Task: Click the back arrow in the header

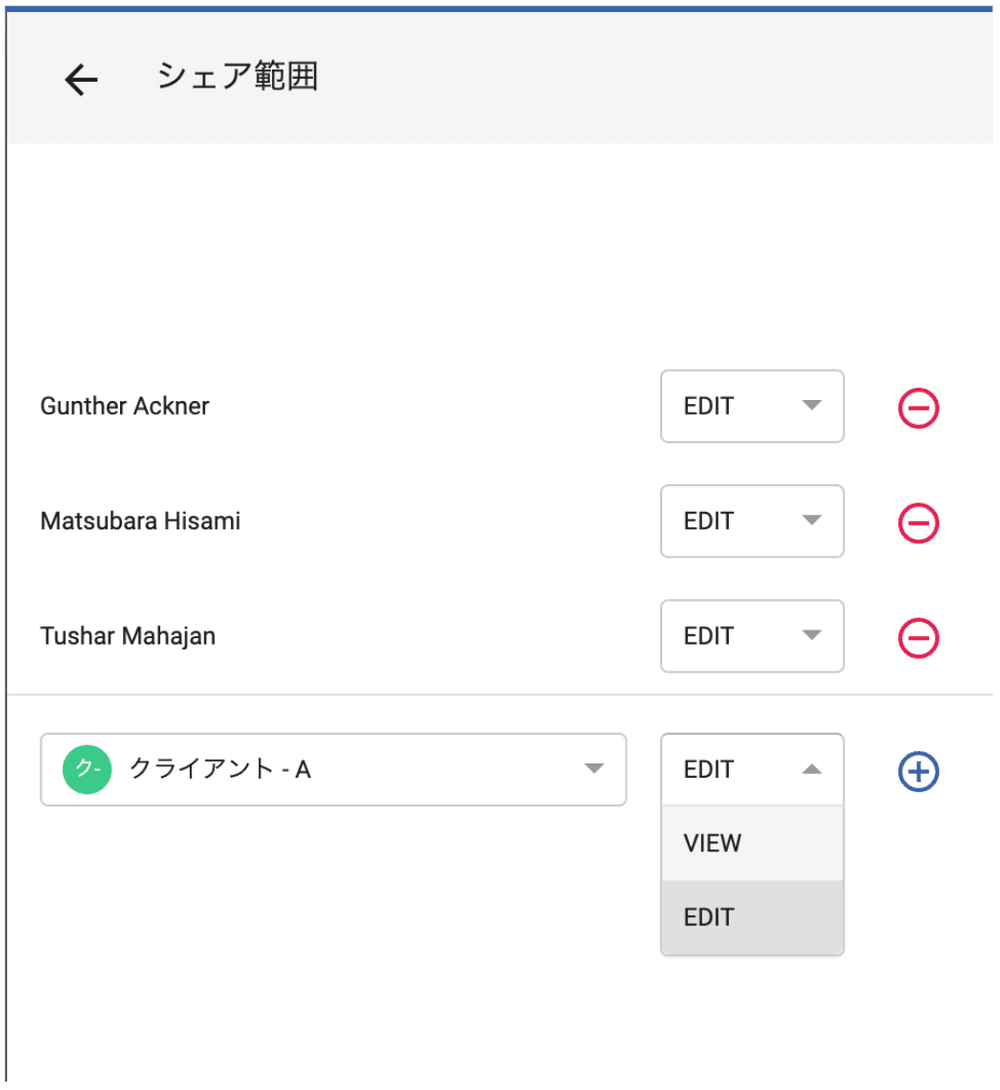Action: (x=81, y=80)
